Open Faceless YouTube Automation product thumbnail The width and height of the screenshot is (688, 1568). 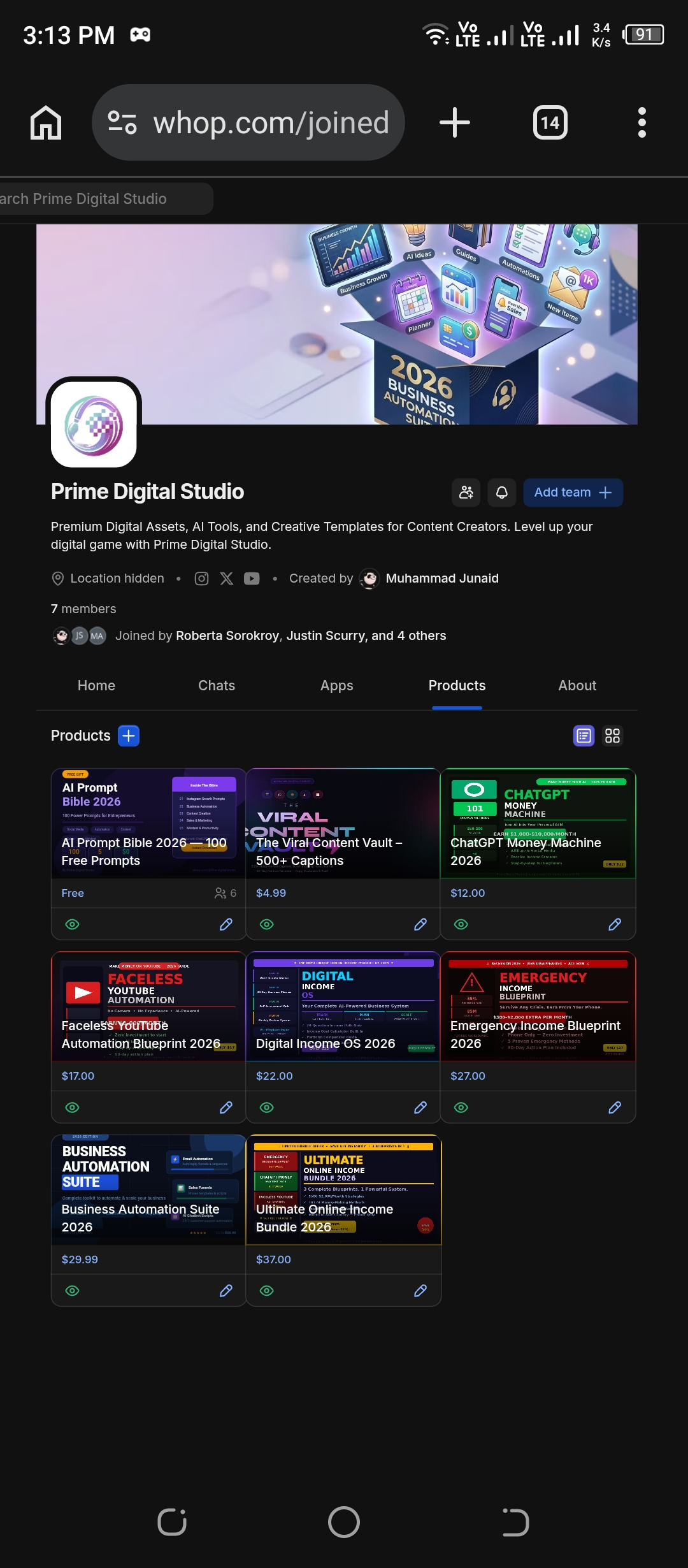tap(148, 1007)
